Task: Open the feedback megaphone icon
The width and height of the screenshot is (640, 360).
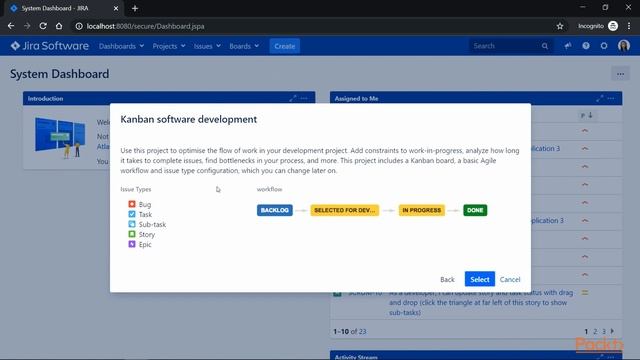Action: point(568,46)
